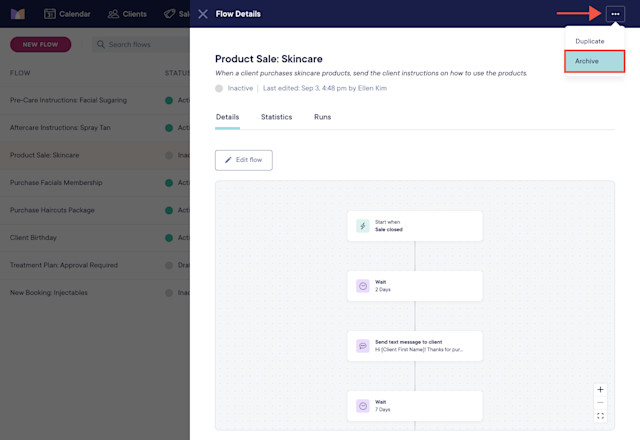Choose Archive from the dropdown menu

point(595,61)
